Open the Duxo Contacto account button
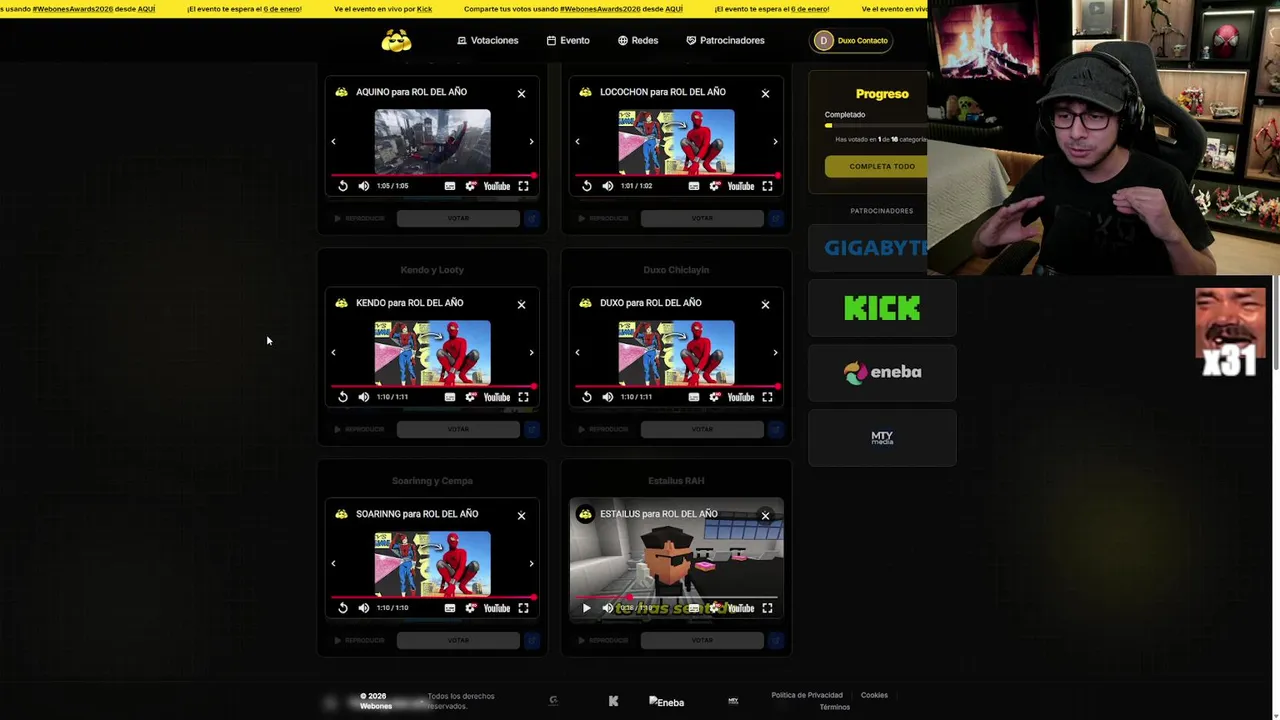 [852, 40]
